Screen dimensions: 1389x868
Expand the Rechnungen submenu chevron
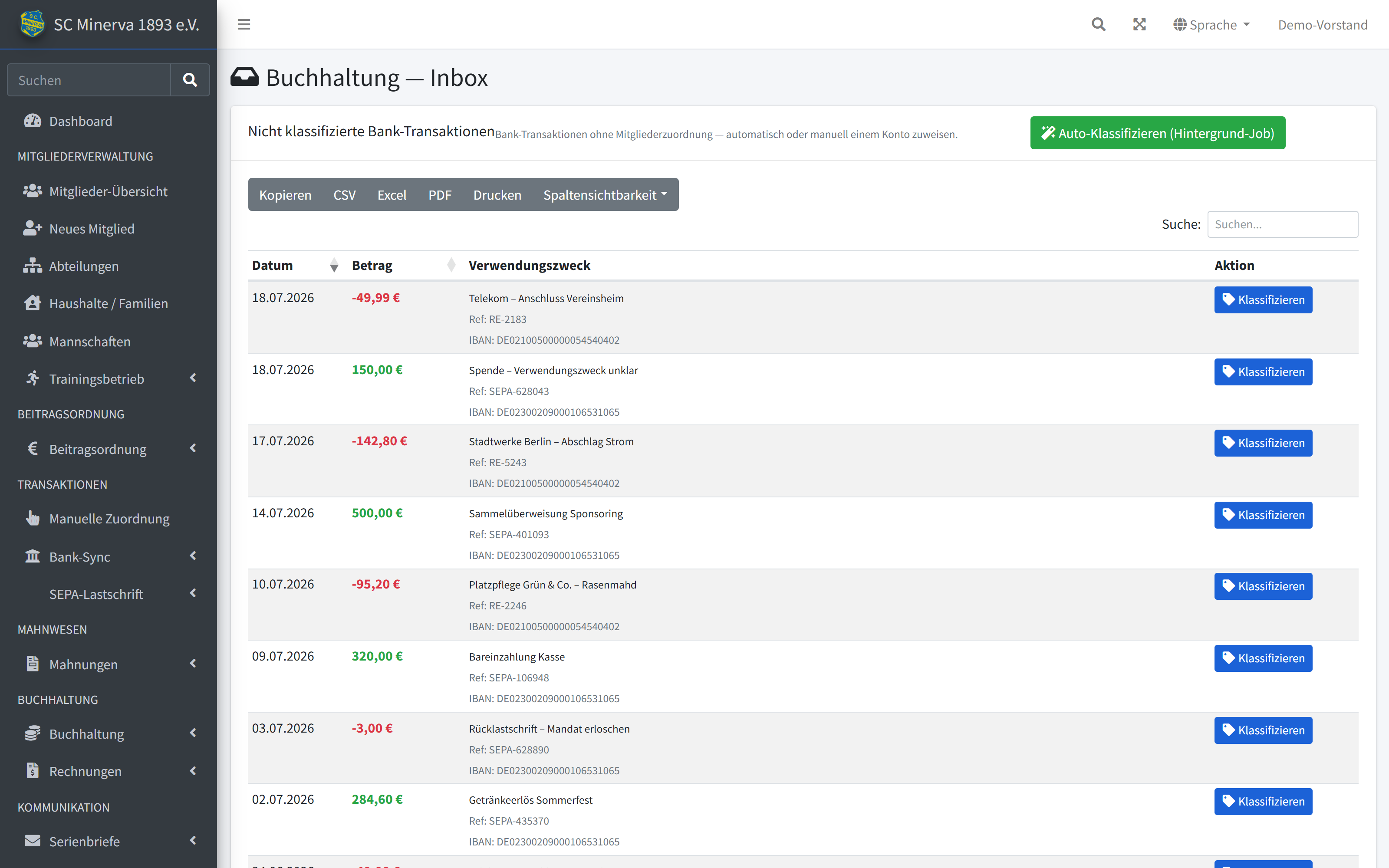(194, 770)
